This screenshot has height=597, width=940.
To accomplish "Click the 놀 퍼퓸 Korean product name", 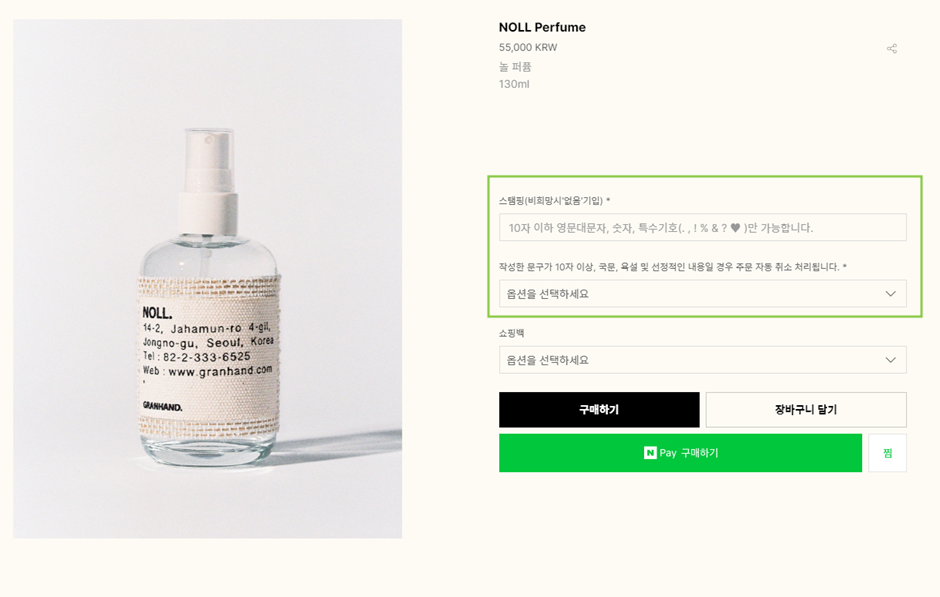I will pyautogui.click(x=515, y=67).
